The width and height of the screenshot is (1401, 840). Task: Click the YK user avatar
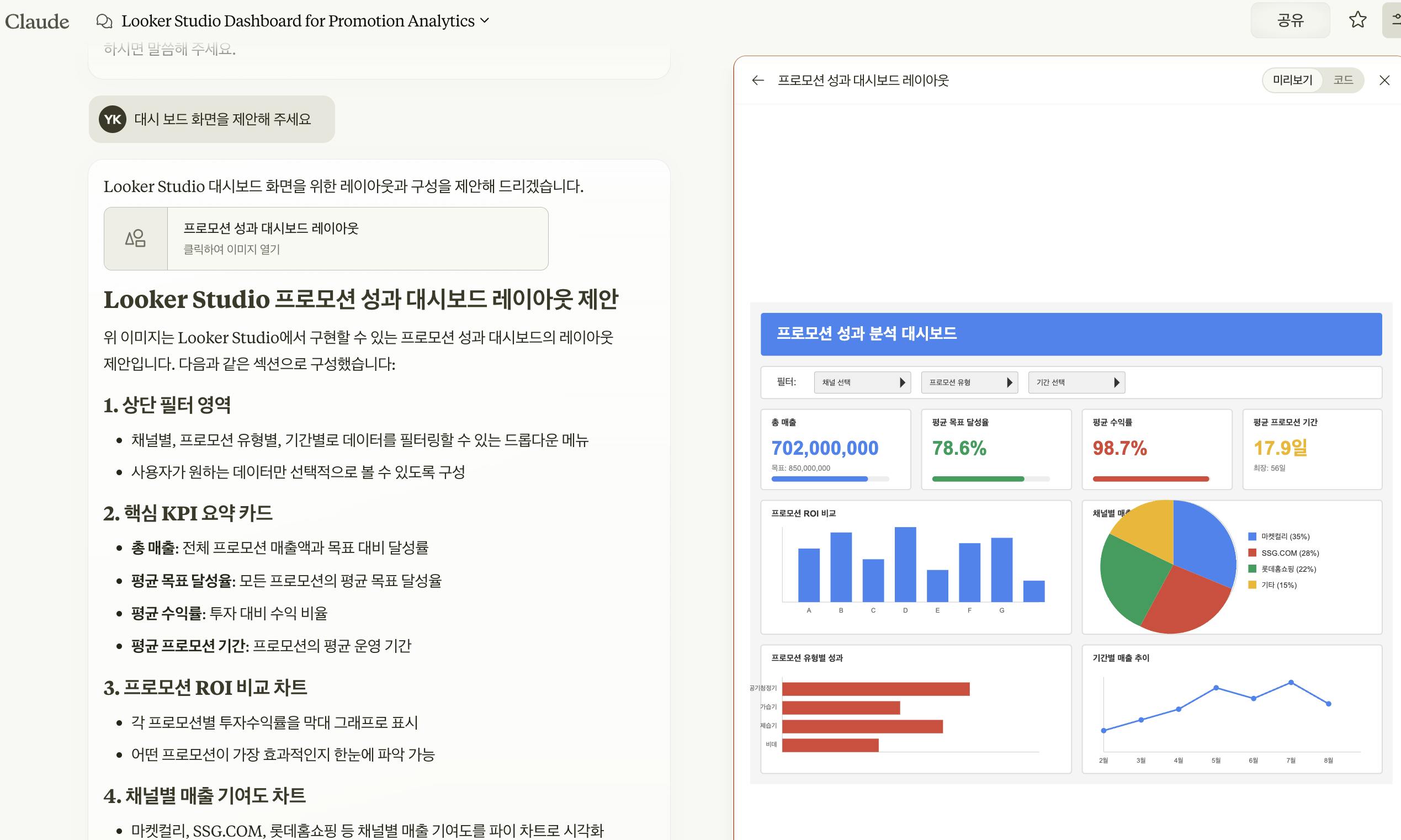point(113,119)
